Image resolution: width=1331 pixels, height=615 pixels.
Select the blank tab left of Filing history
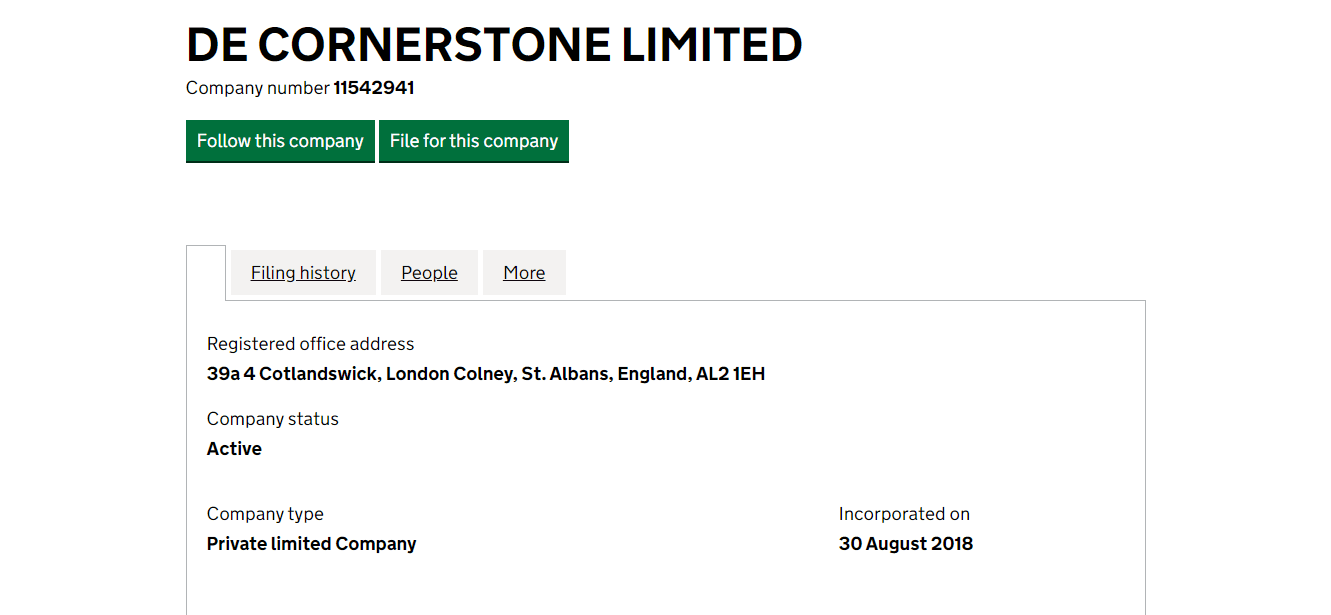click(206, 272)
